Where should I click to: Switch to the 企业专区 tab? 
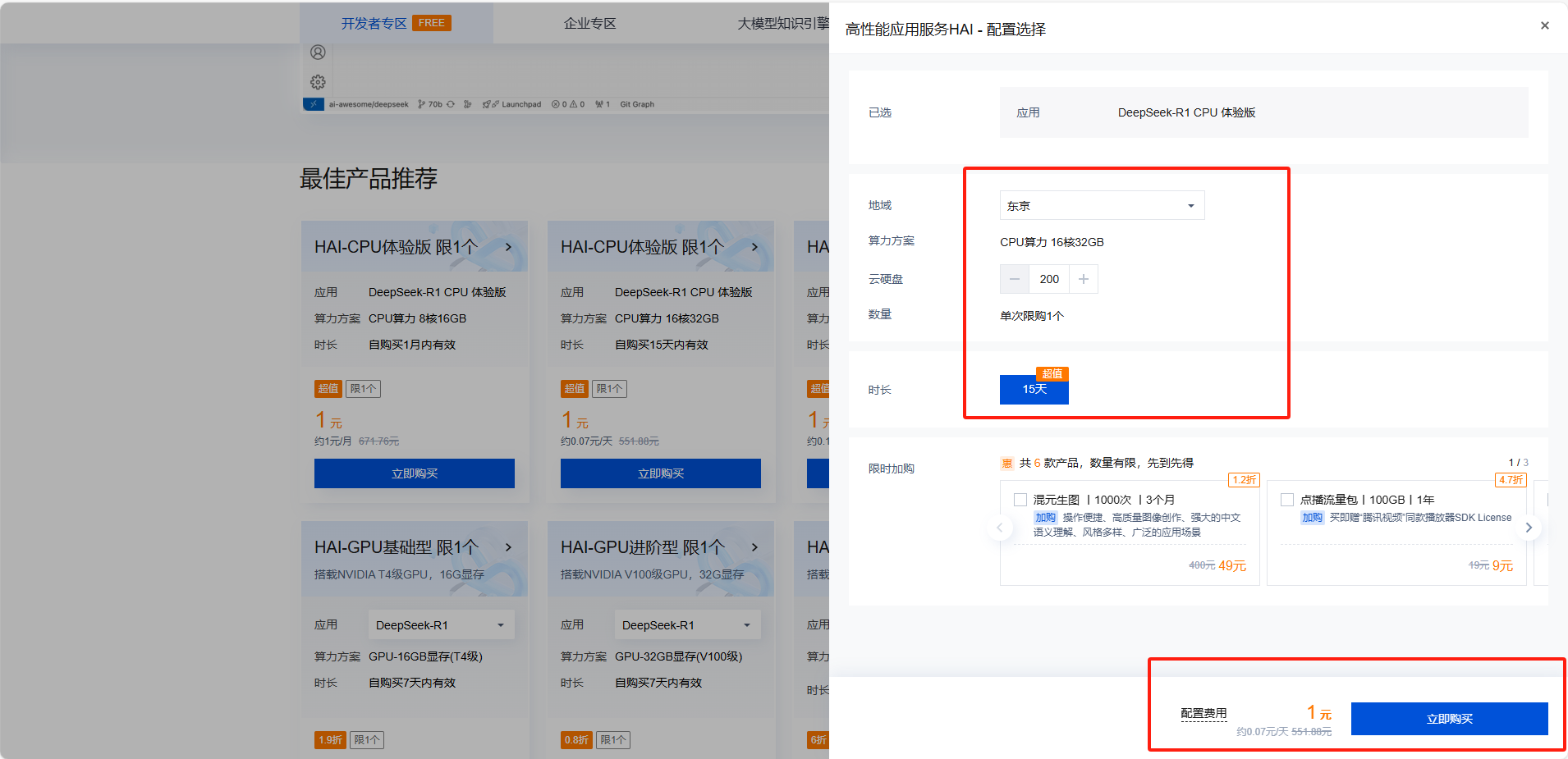[589, 23]
